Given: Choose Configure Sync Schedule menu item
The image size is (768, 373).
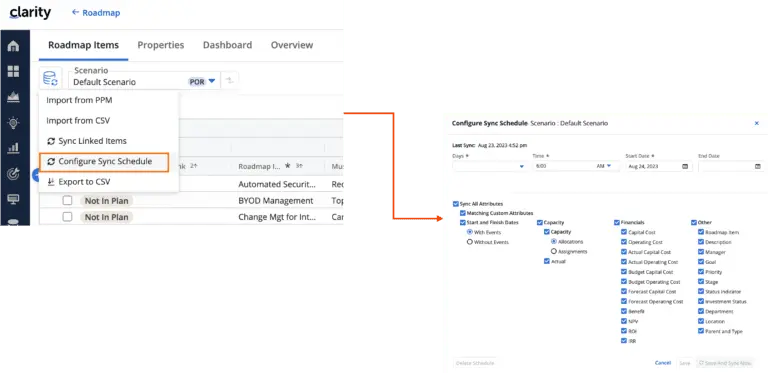Looking at the screenshot, I should tap(104, 162).
